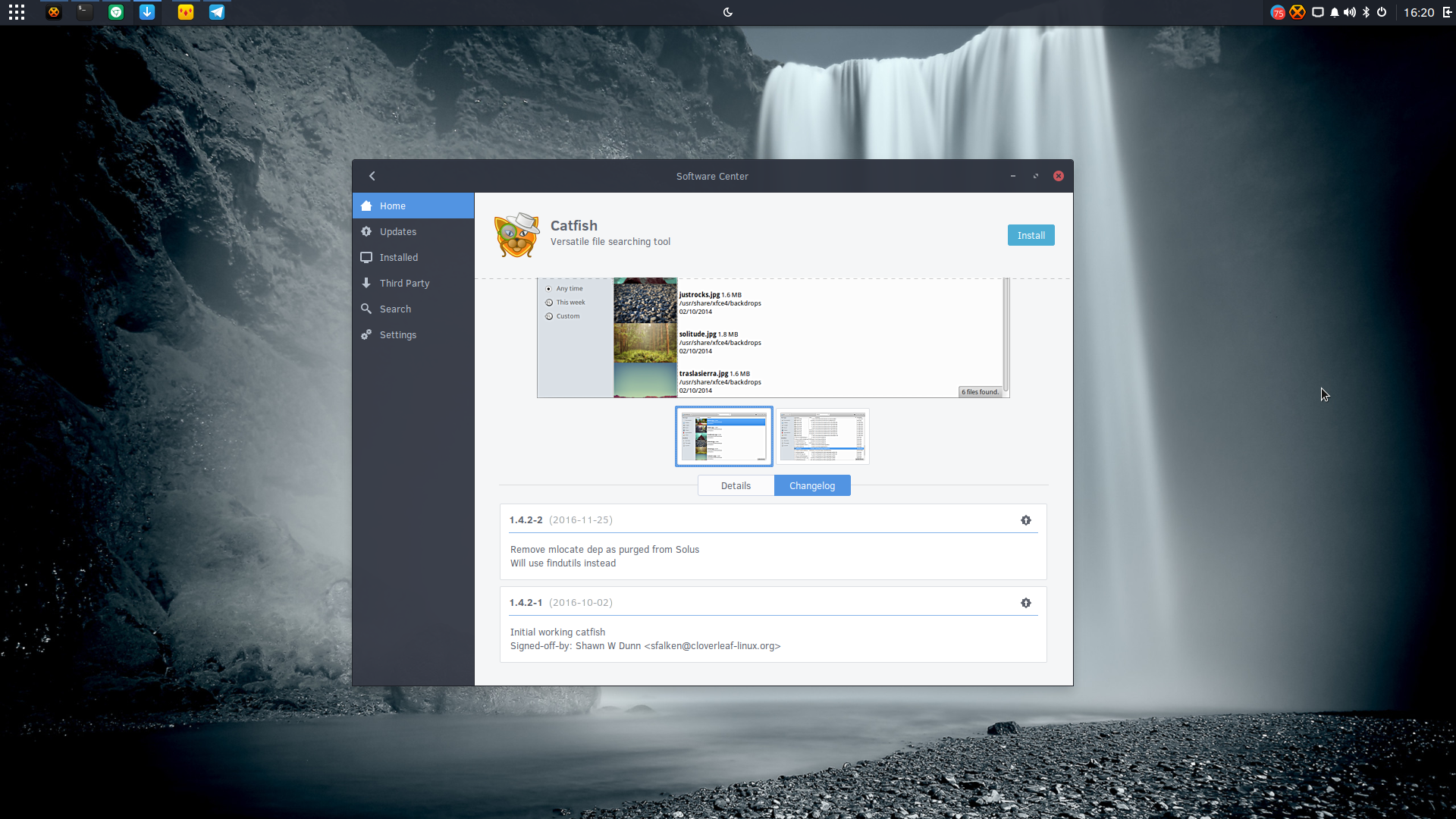Viewport: 1456px width, 819px height.
Task: Click the 1.4.2-2 version heading
Action: click(x=526, y=520)
